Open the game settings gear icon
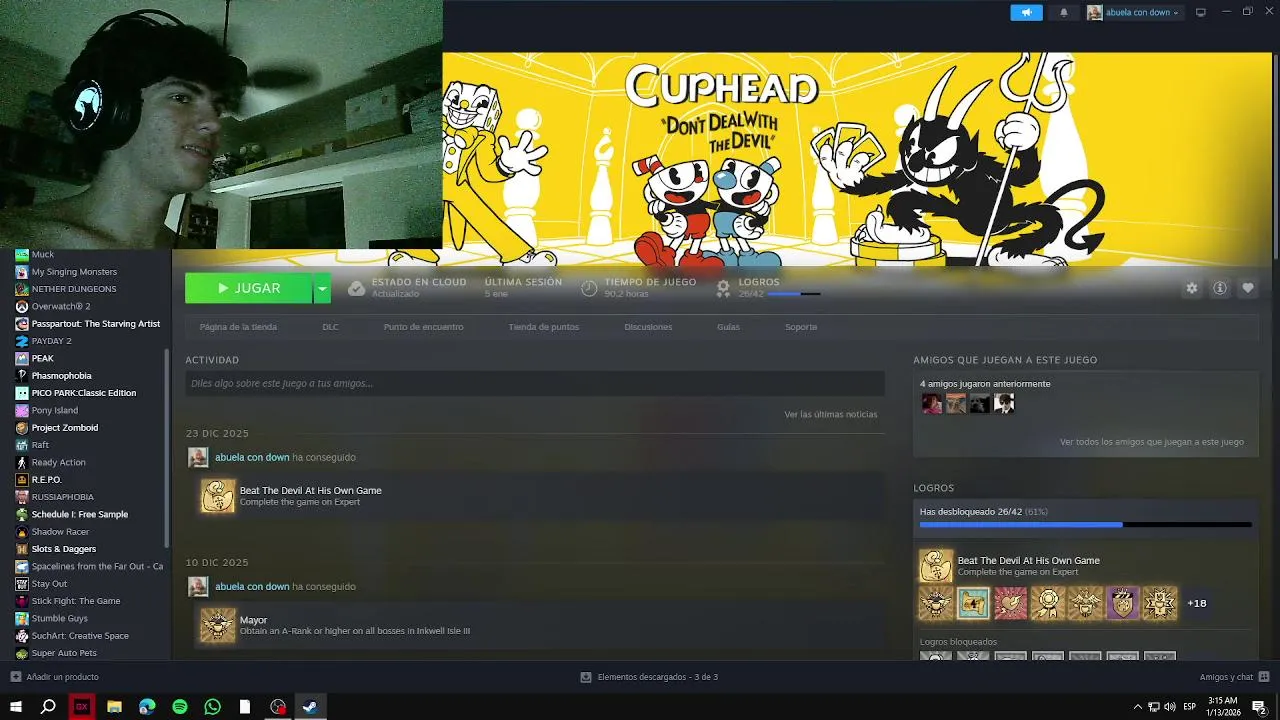Screen dimensions: 1280x720 [1191, 288]
